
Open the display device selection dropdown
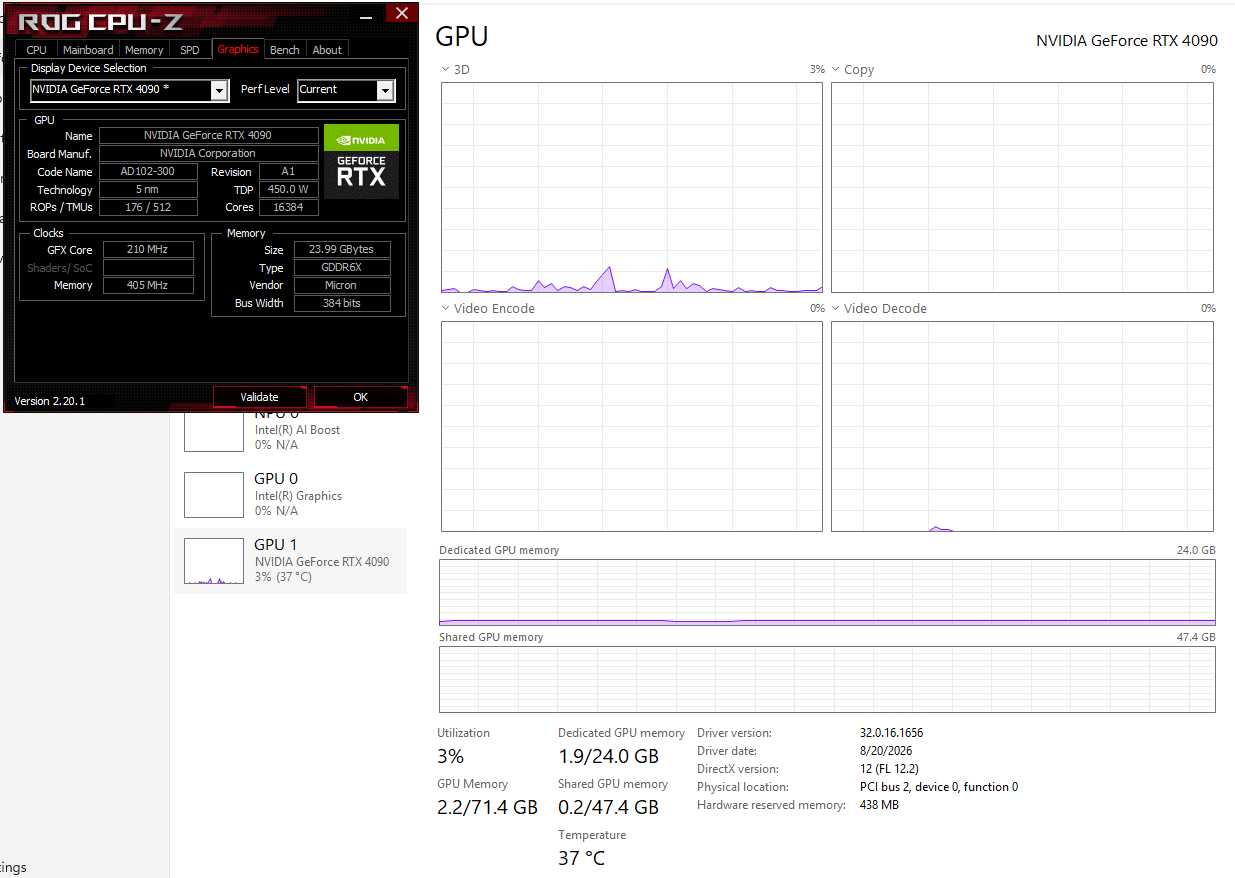220,90
